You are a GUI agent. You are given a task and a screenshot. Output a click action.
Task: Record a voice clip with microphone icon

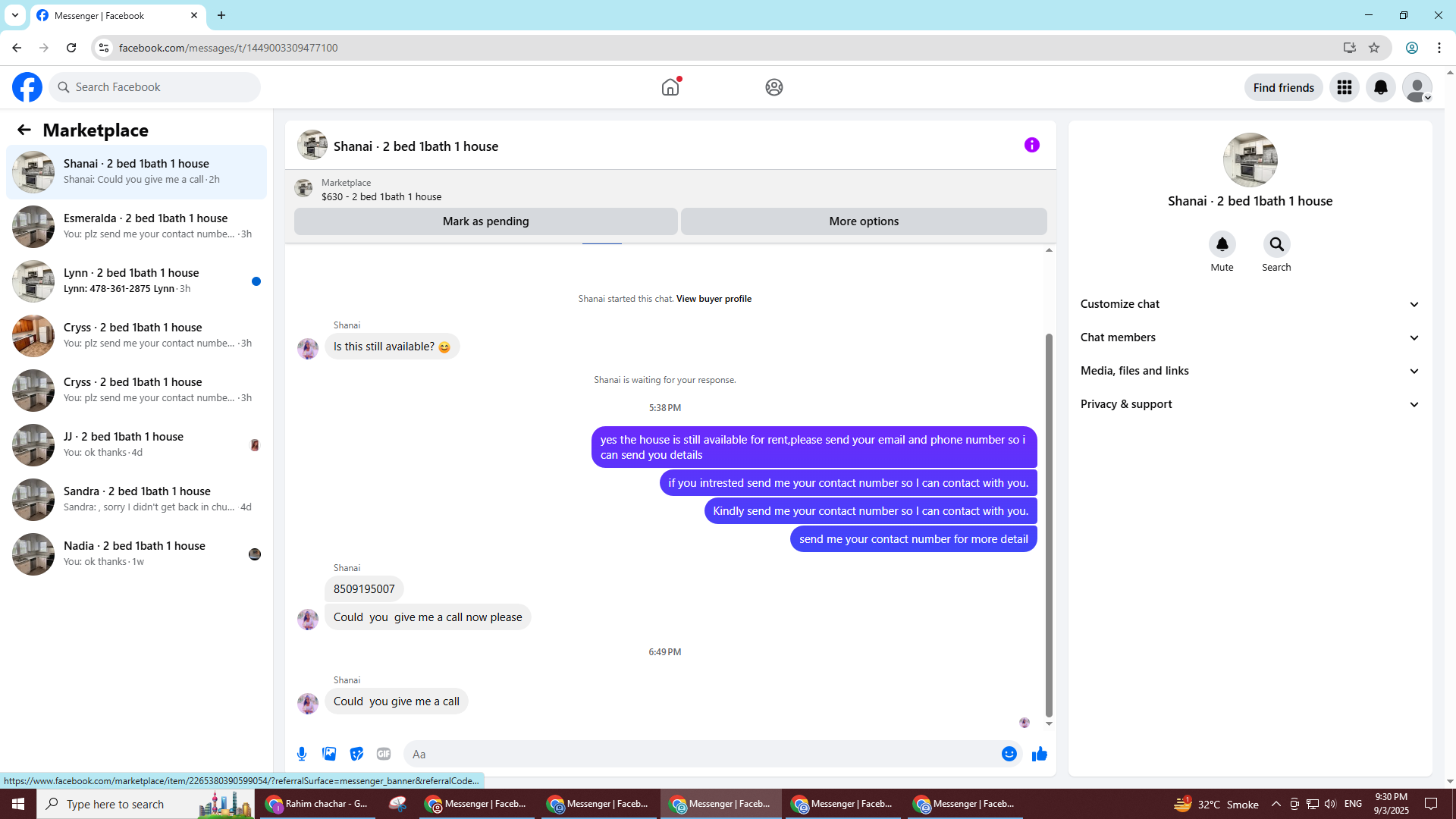[302, 754]
